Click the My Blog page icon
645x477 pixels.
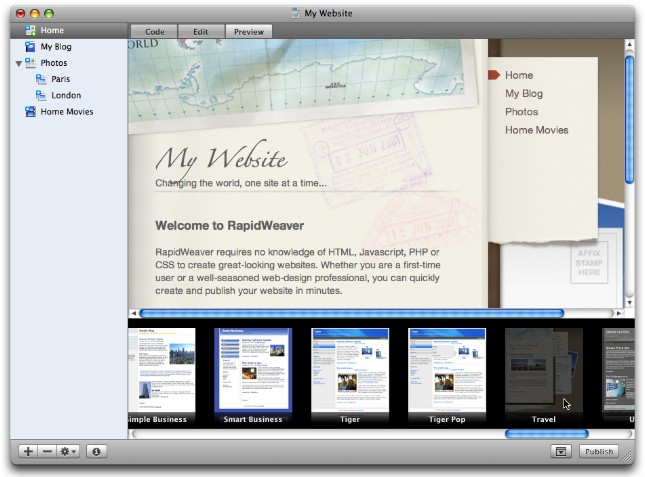[30, 46]
